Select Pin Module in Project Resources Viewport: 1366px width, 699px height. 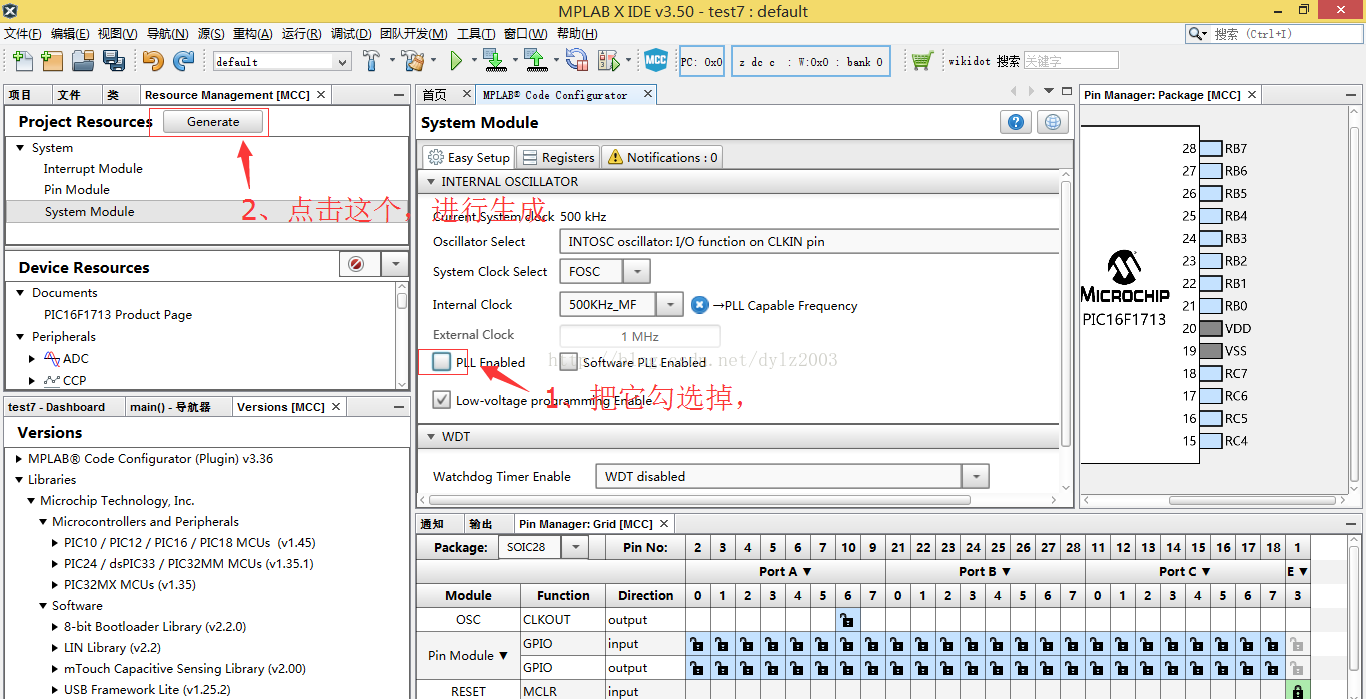tap(77, 190)
